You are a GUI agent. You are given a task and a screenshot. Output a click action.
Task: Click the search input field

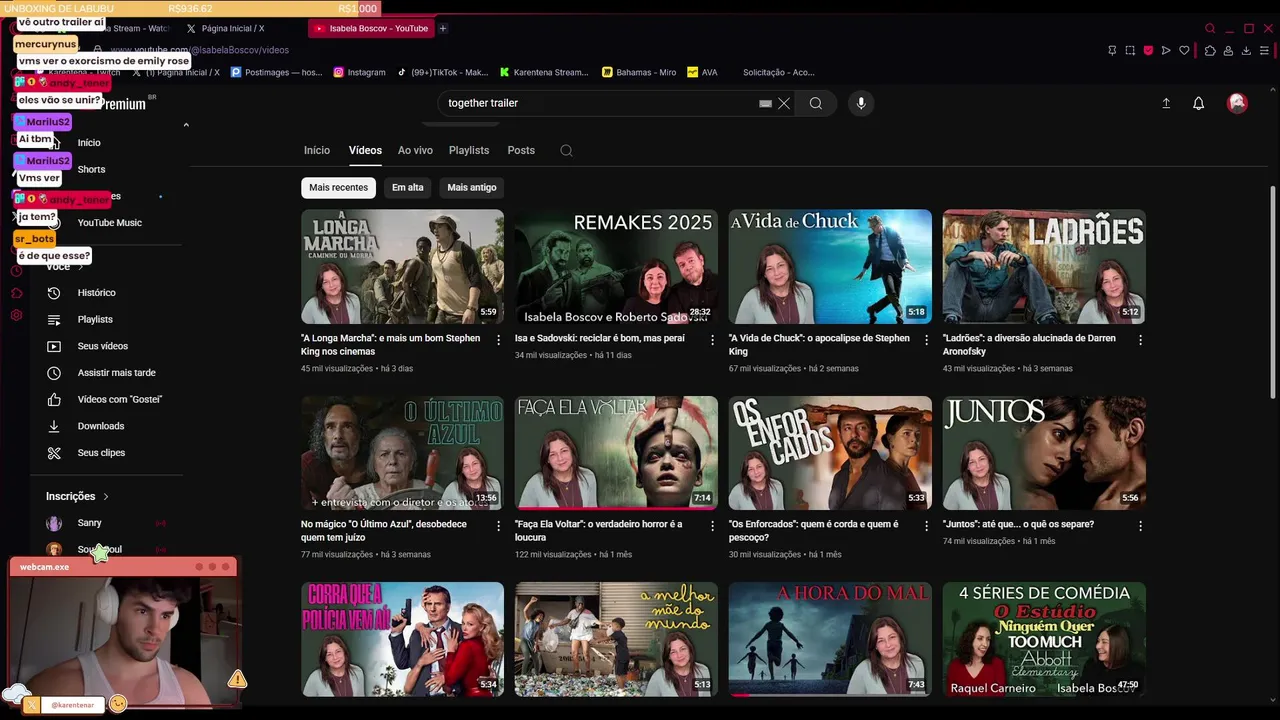(598, 103)
